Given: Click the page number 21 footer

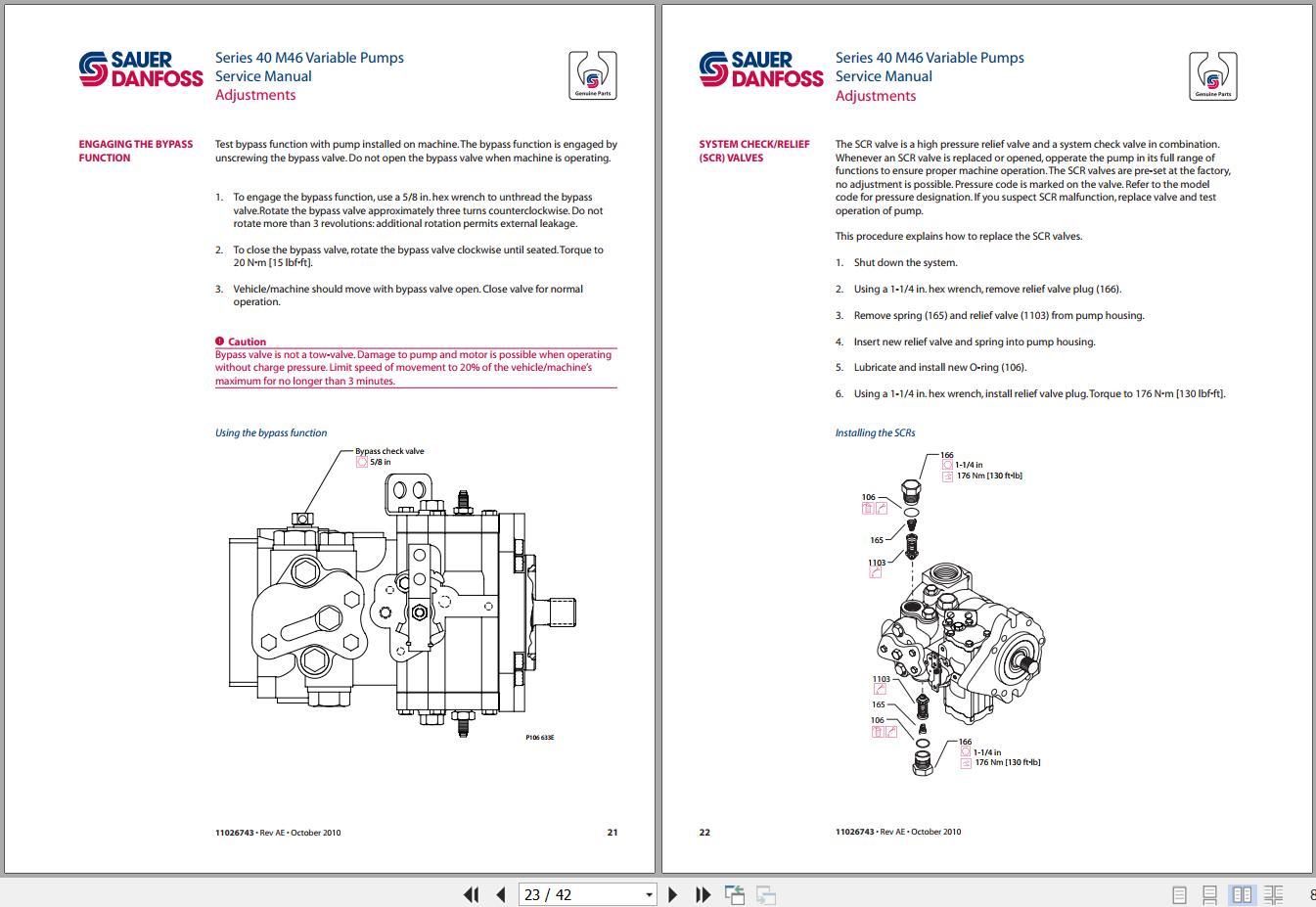Looking at the screenshot, I should click(x=613, y=833).
